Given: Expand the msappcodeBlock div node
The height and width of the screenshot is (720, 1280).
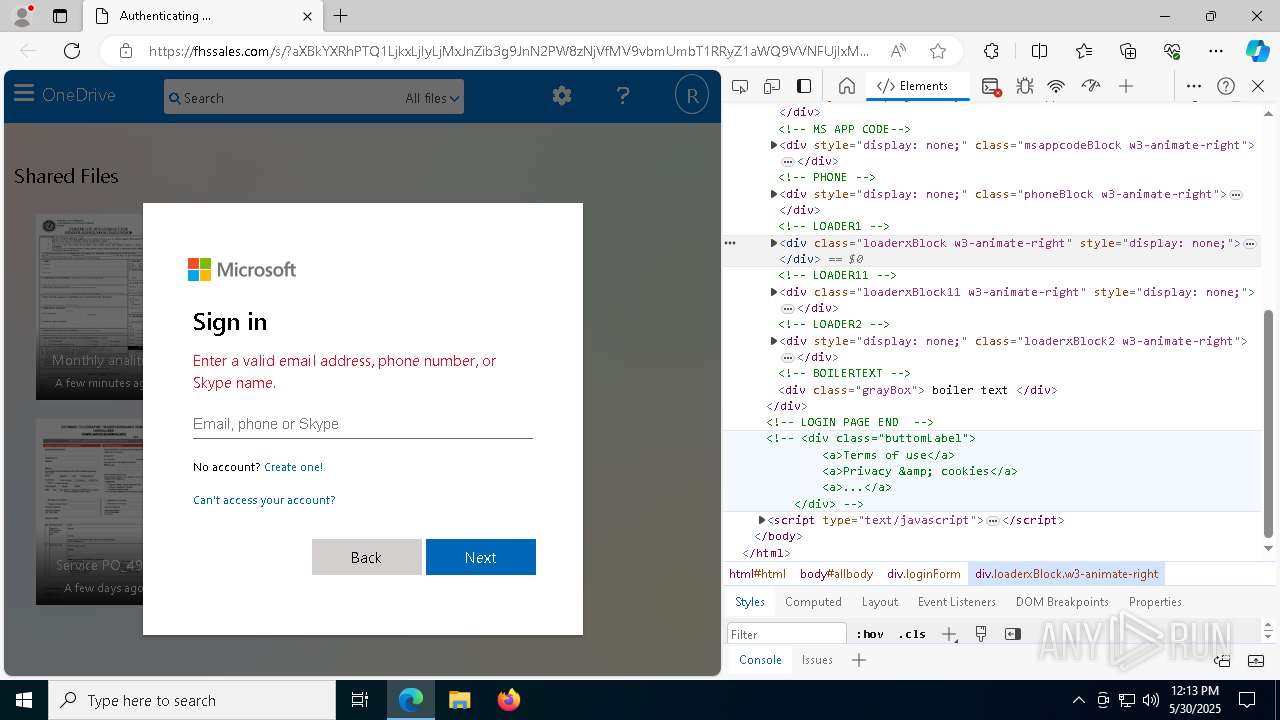Looking at the screenshot, I should [774, 145].
